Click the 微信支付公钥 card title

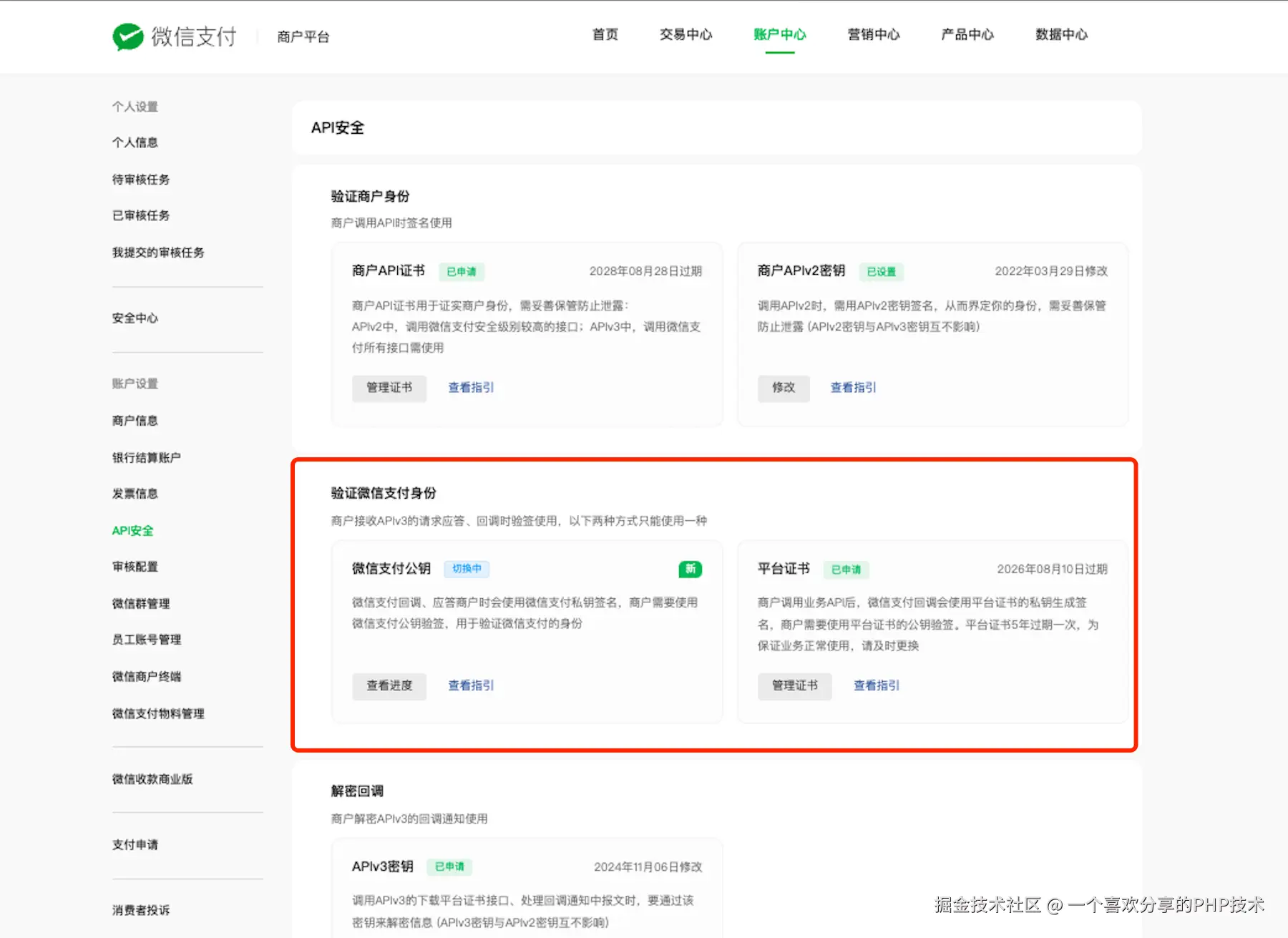[x=391, y=569]
